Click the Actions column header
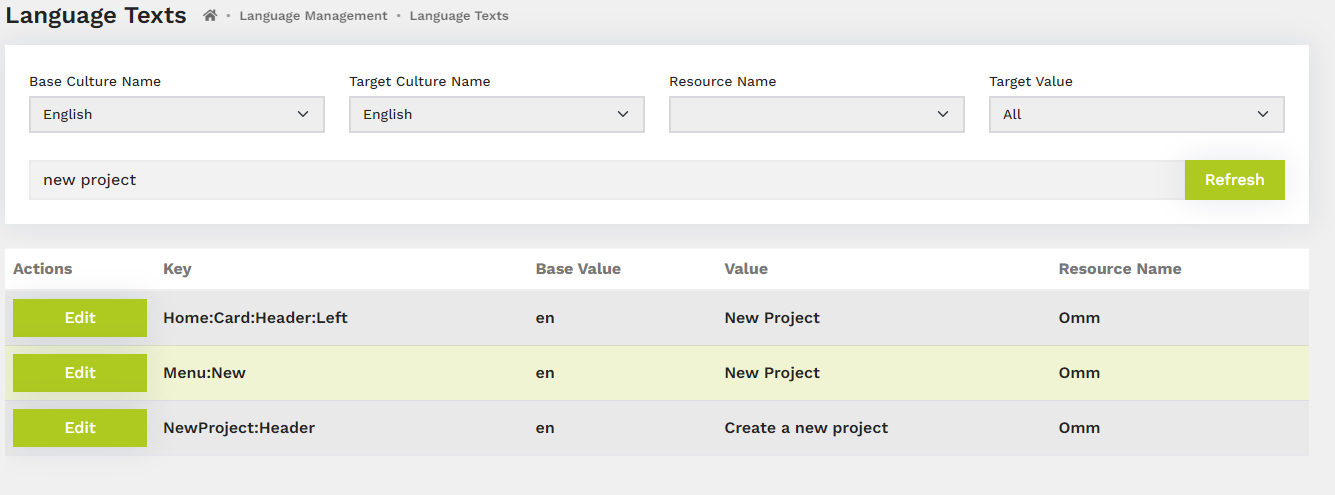The image size is (1335, 495). point(43,269)
